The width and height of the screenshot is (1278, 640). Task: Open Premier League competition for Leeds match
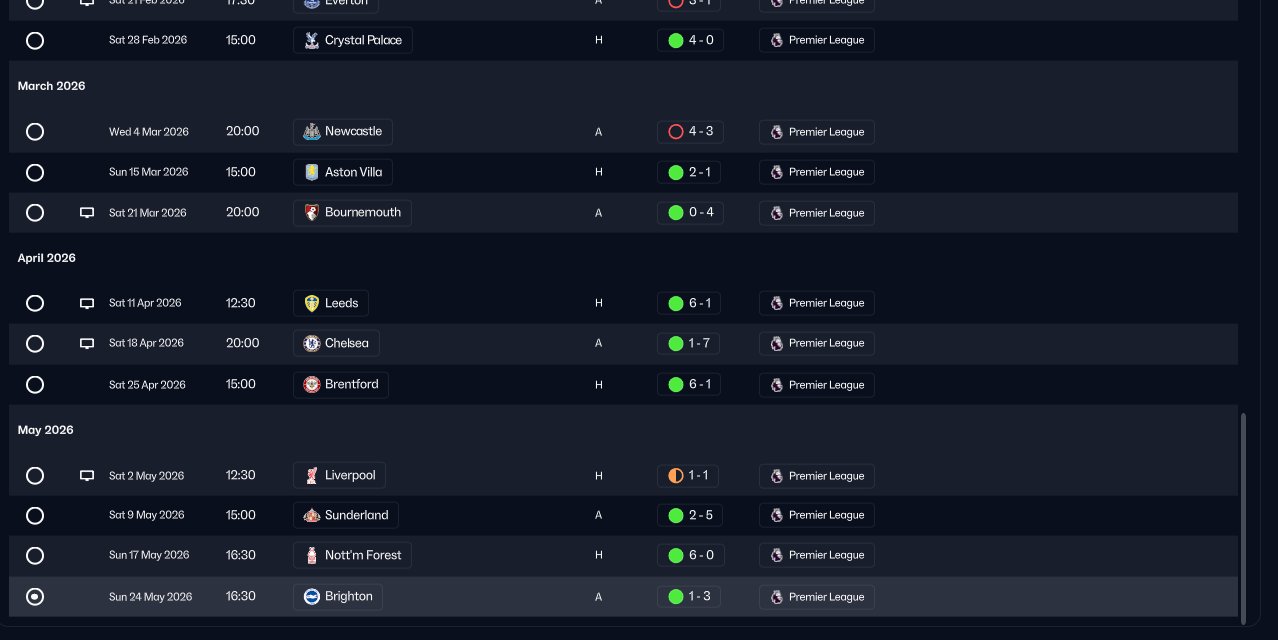816,303
